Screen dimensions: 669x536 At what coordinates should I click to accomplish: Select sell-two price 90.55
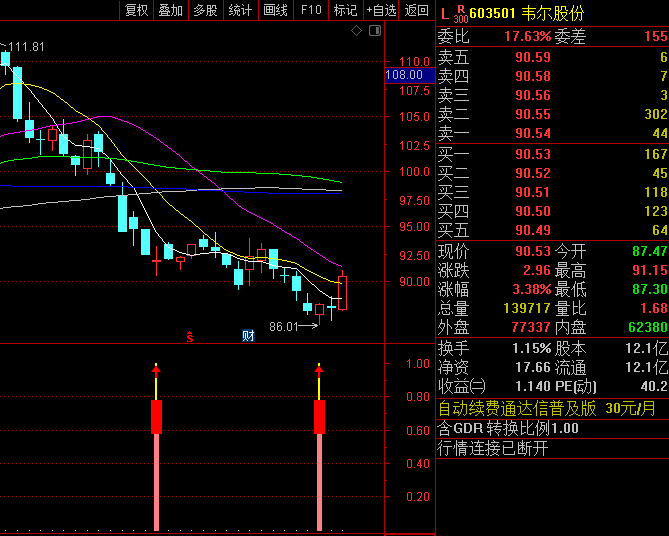coord(533,114)
